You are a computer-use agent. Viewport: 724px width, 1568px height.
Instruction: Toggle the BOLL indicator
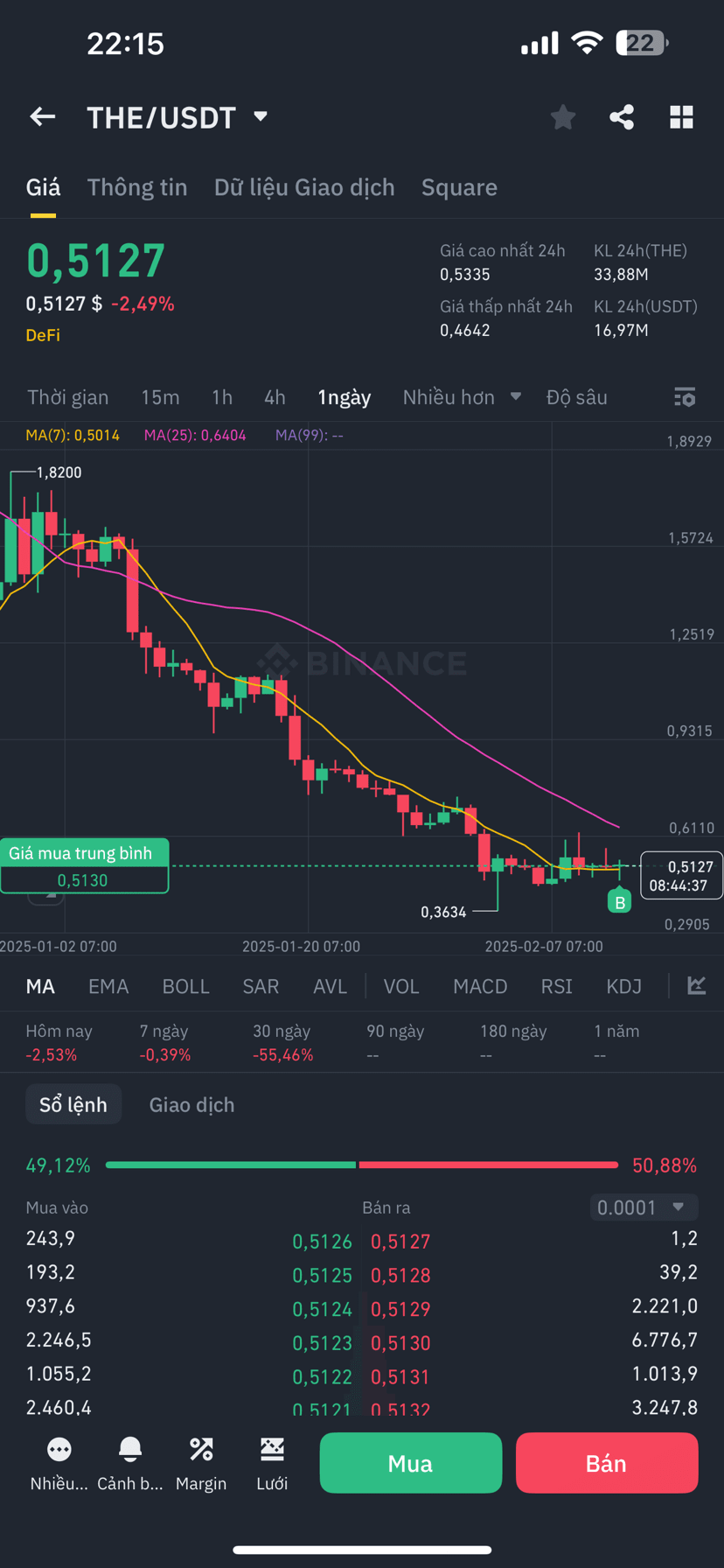[186, 986]
